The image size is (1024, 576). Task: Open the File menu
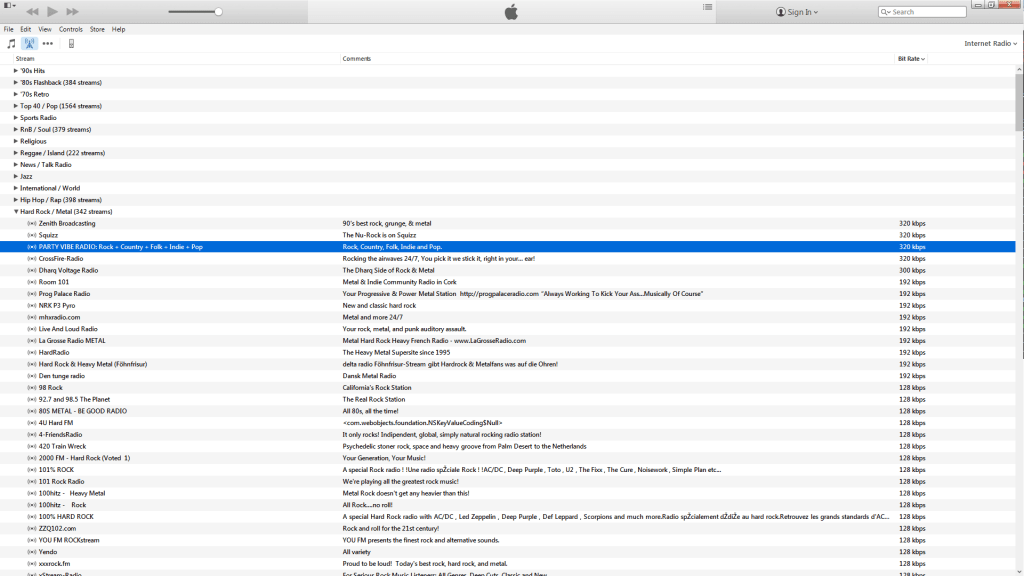point(8,29)
